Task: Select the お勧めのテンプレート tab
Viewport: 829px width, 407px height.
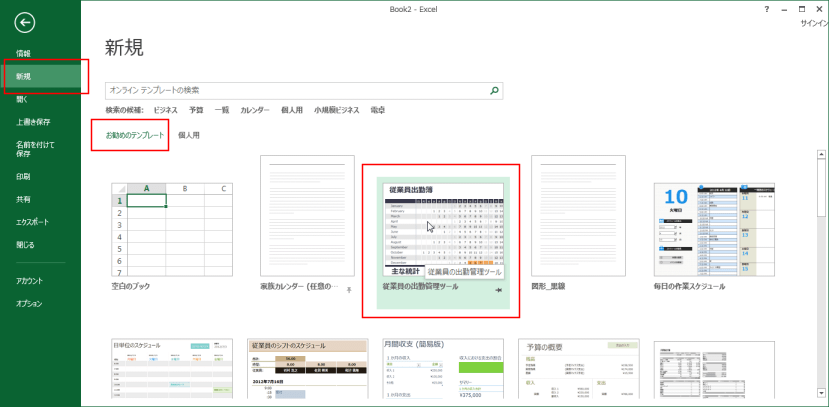Action: [128, 134]
